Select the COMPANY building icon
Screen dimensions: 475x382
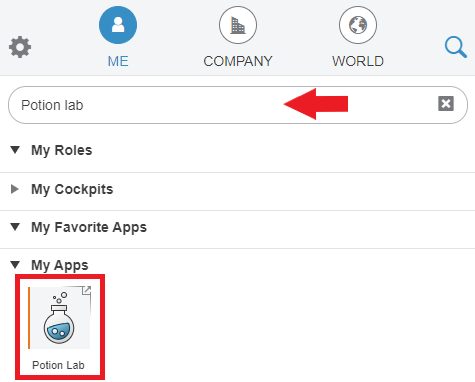click(238, 25)
